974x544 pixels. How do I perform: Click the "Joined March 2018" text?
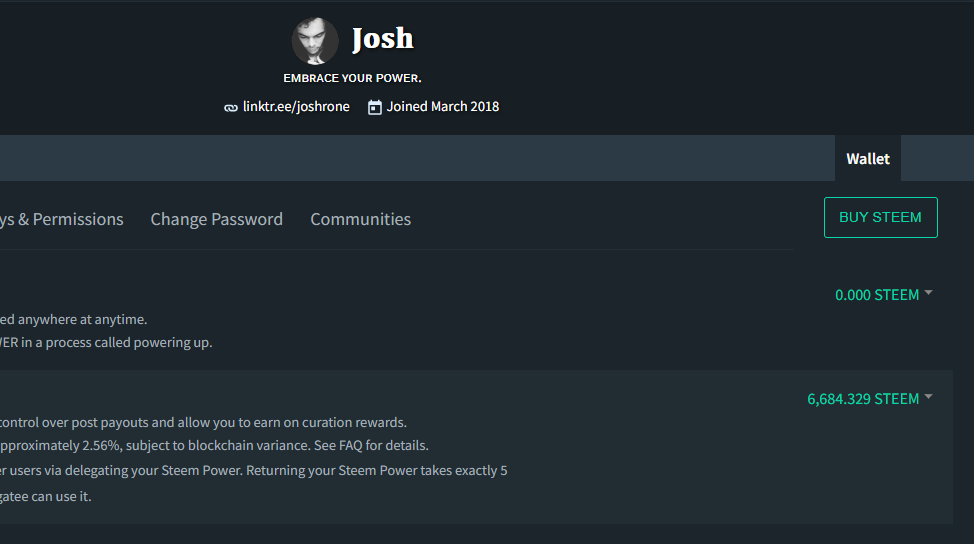coord(443,107)
